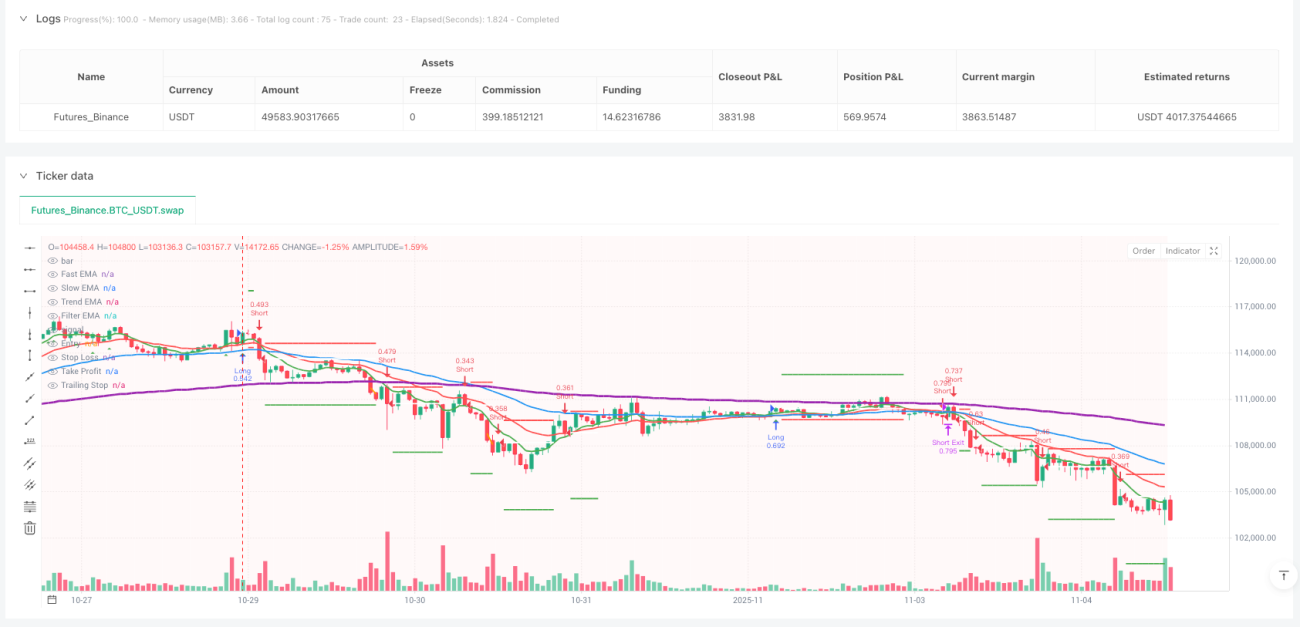Viewport: 1300px width, 627px height.
Task: Select the Futures_Binance.BTC_USDT.swap tab
Action: pyautogui.click(x=108, y=211)
